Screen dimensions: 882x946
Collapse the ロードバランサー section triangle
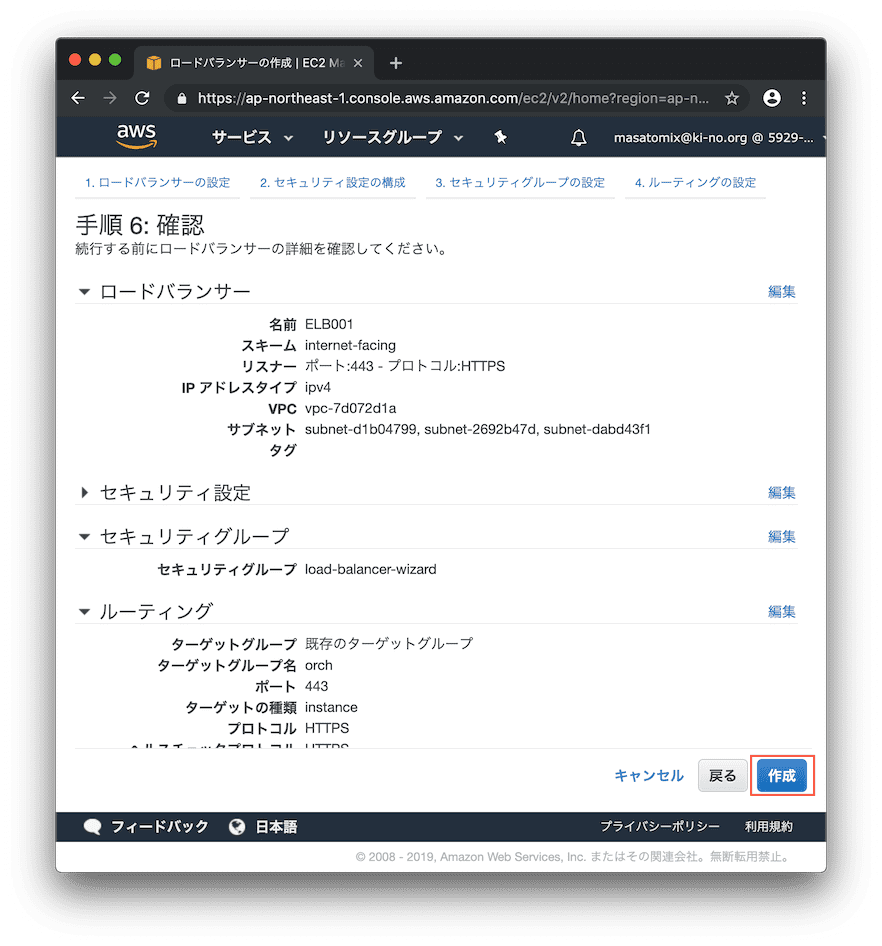click(84, 292)
